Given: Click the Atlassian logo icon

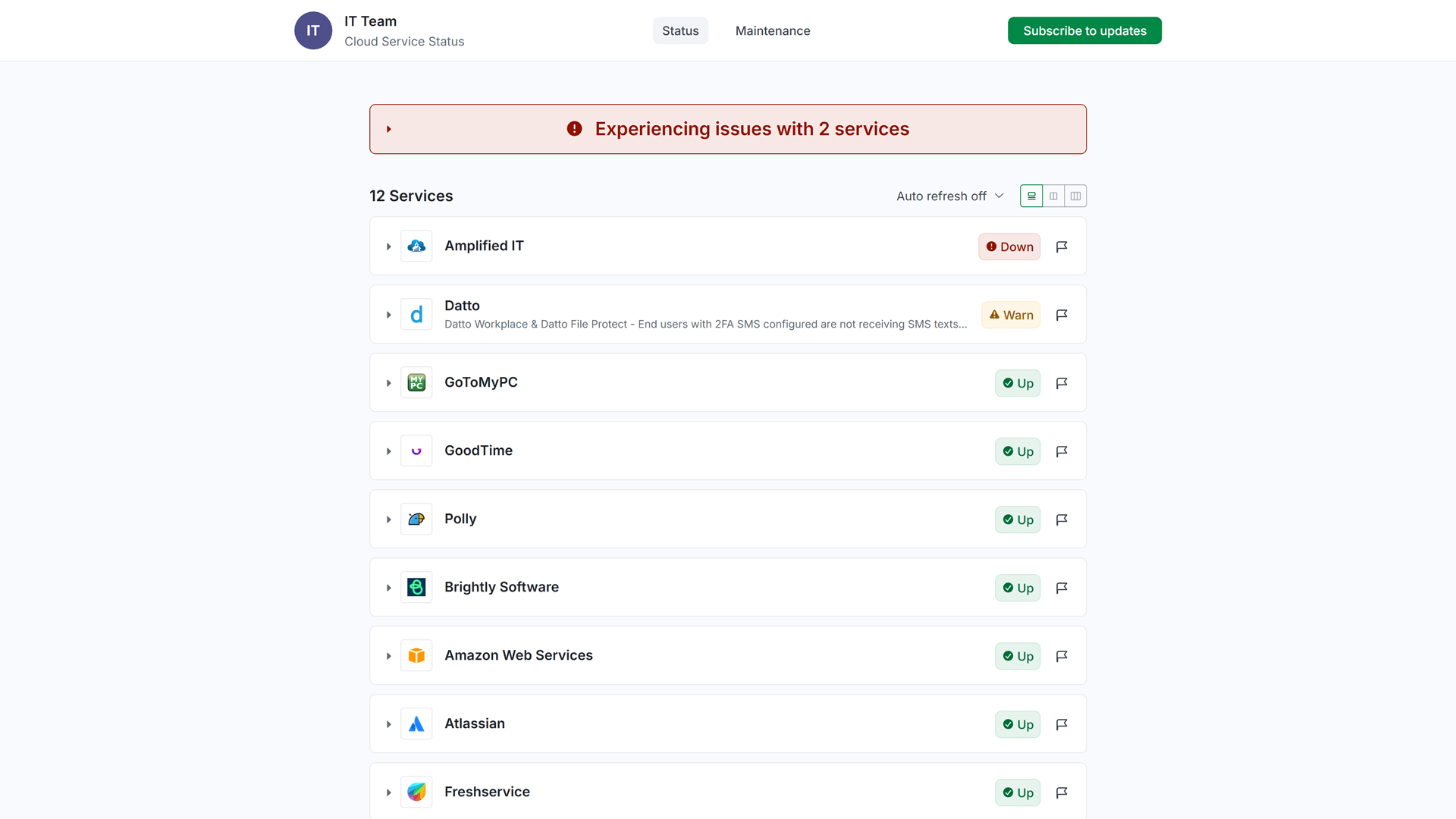Looking at the screenshot, I should [416, 723].
